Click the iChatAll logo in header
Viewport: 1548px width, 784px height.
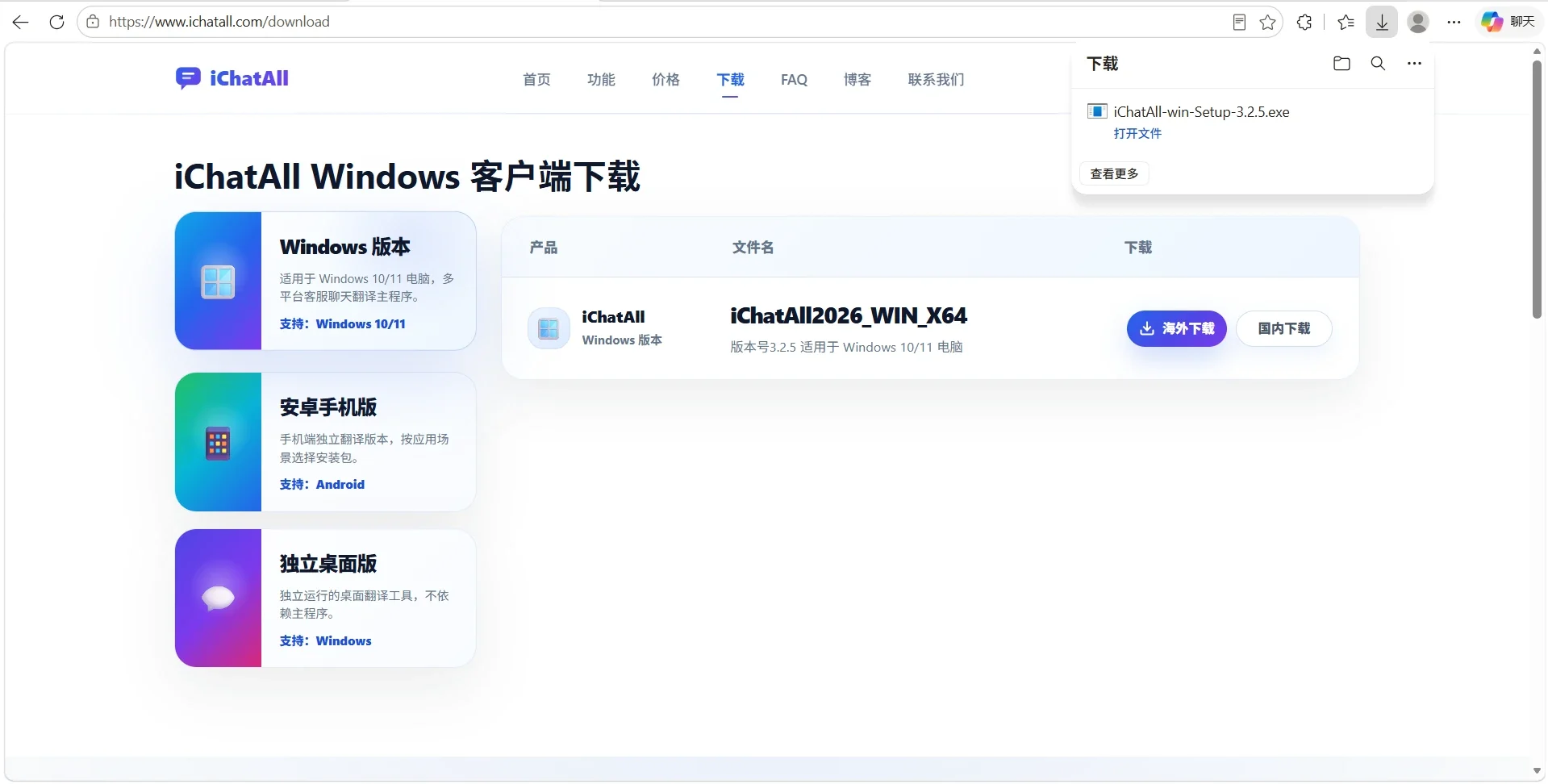pyautogui.click(x=232, y=78)
